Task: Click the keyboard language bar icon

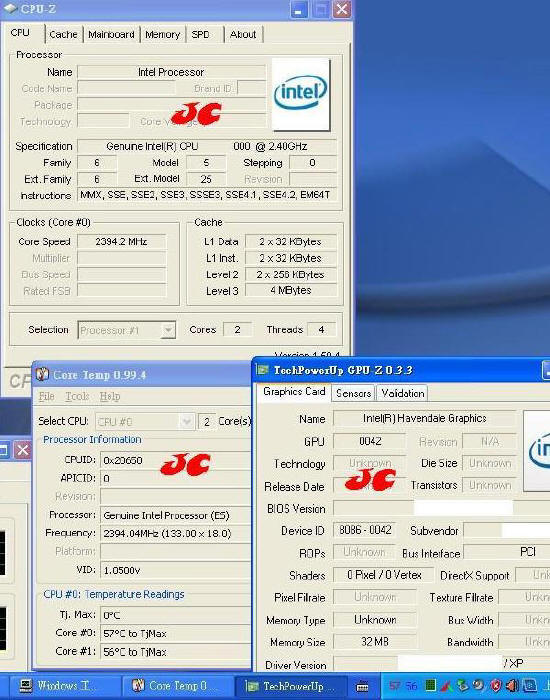Action: pos(362,687)
